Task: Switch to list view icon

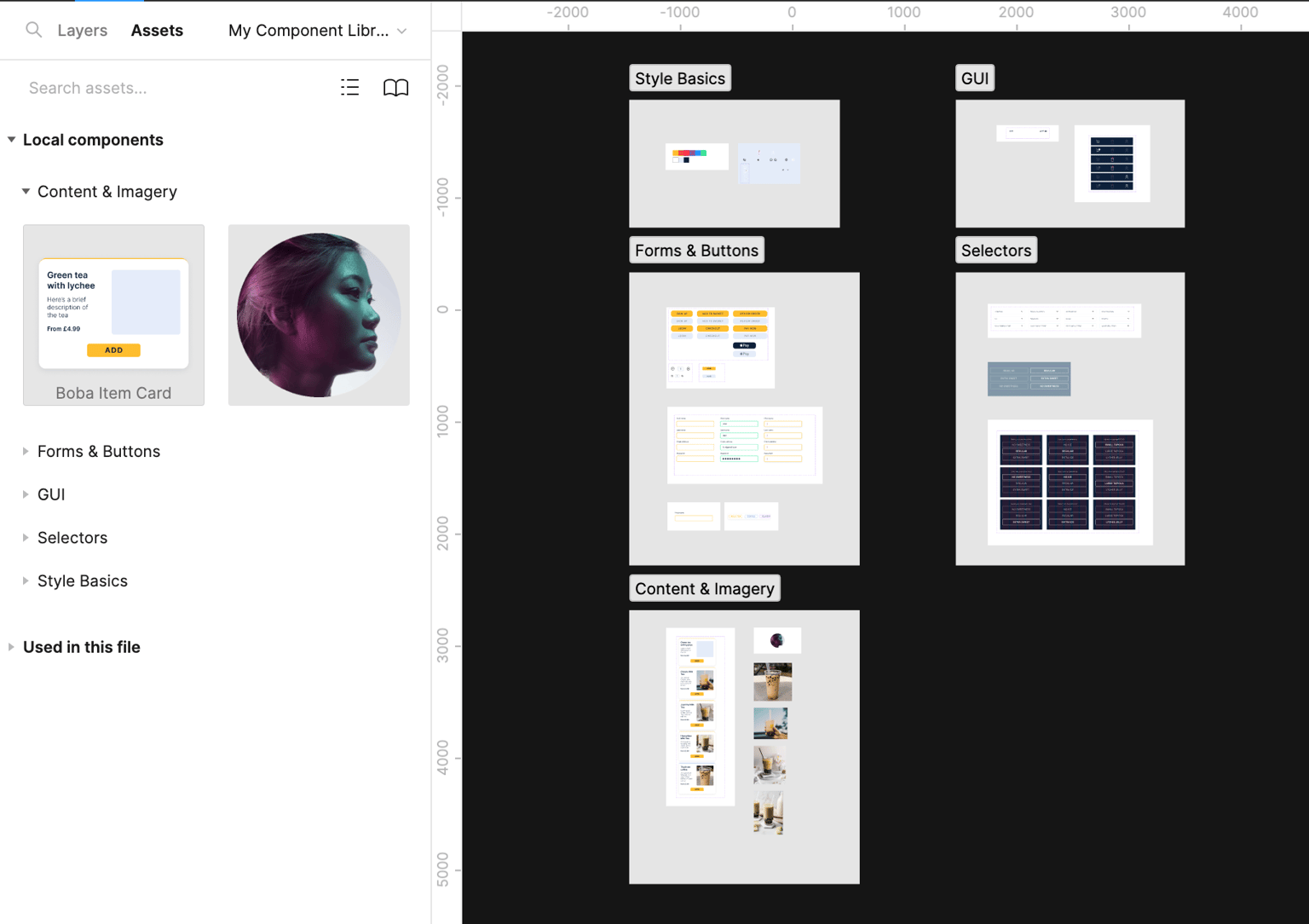Action: pyautogui.click(x=349, y=87)
